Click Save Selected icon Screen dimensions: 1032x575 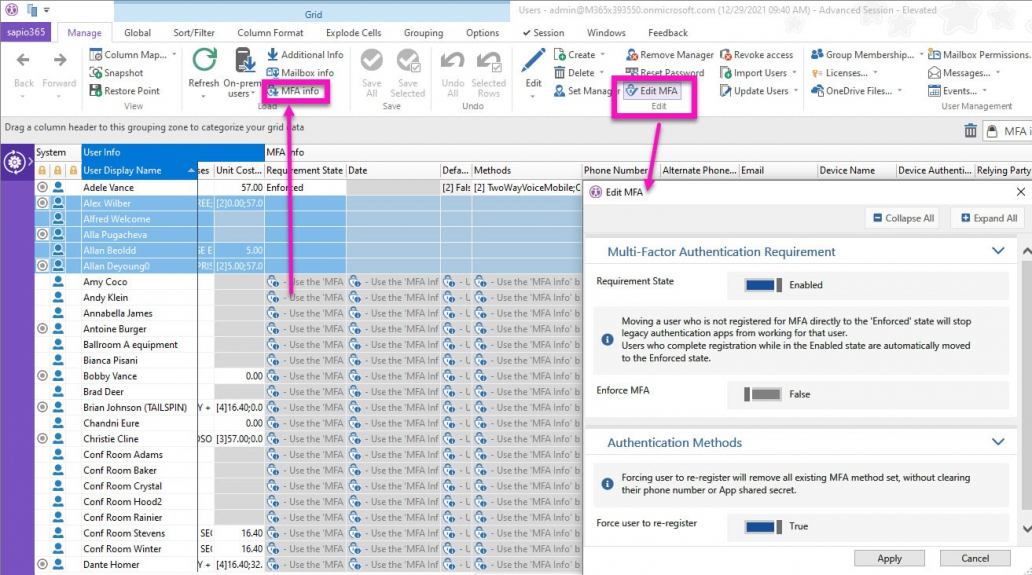408,61
